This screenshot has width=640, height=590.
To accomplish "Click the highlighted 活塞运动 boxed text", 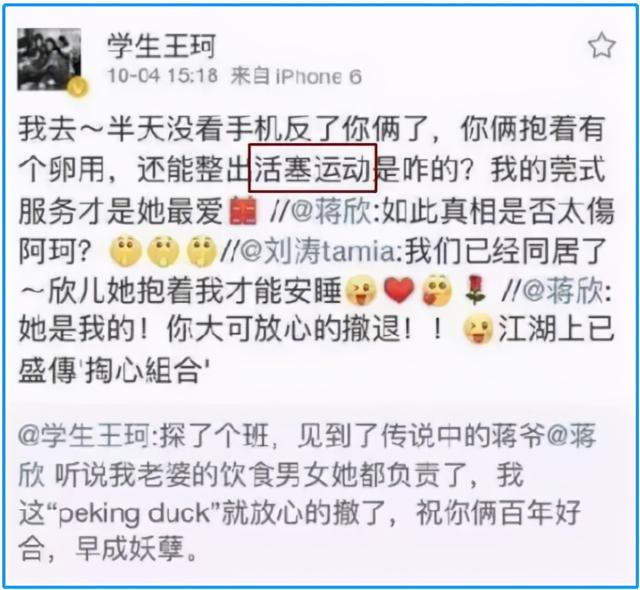I will 313,168.
